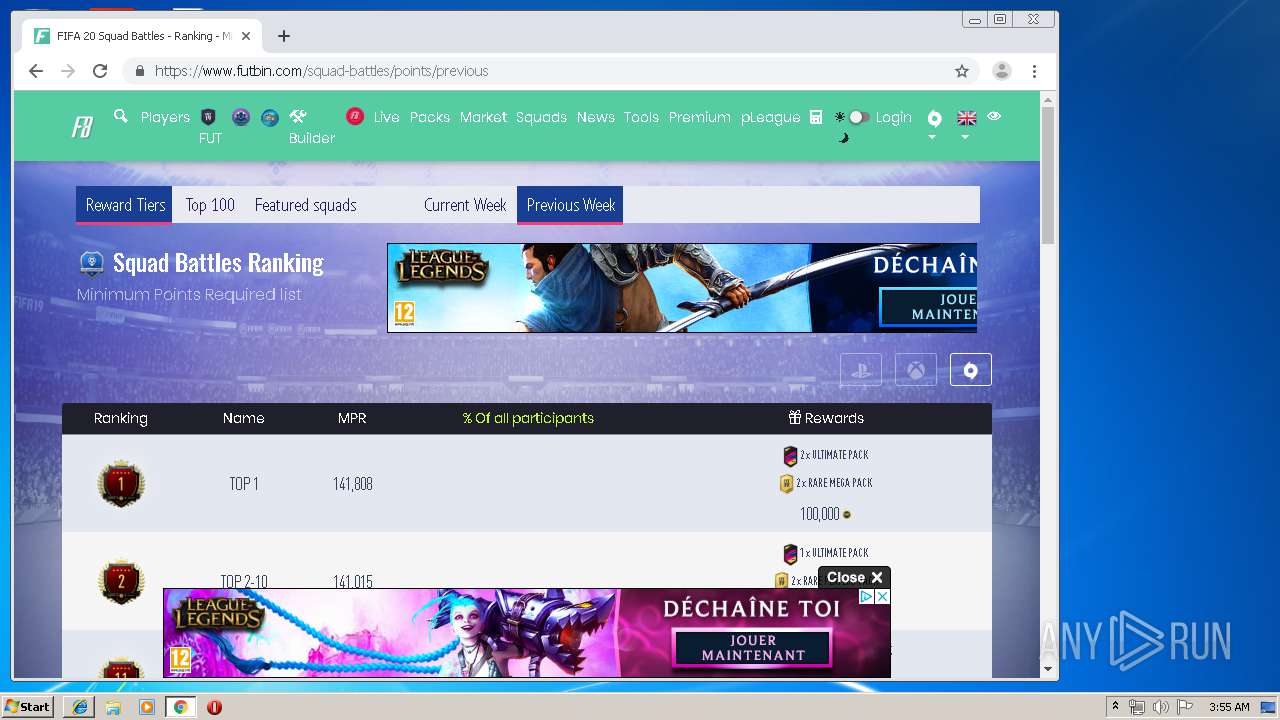Open the Reward Tiers tab
The width and height of the screenshot is (1280, 720).
(125, 205)
